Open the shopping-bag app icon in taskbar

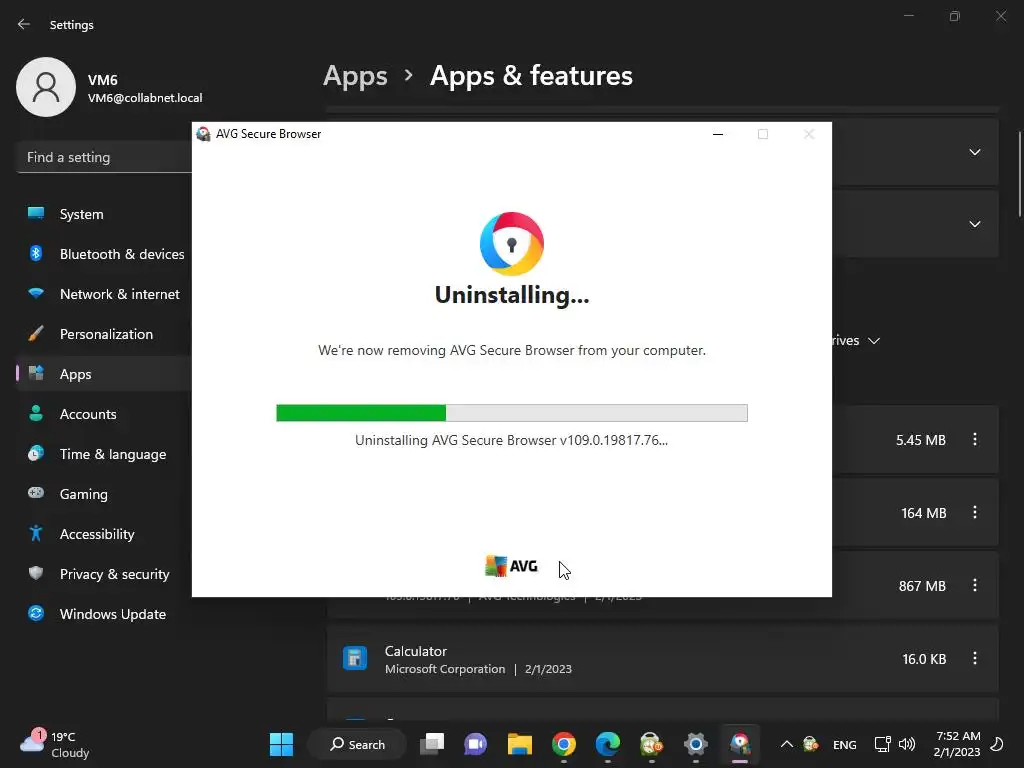pyautogui.click(x=651, y=744)
